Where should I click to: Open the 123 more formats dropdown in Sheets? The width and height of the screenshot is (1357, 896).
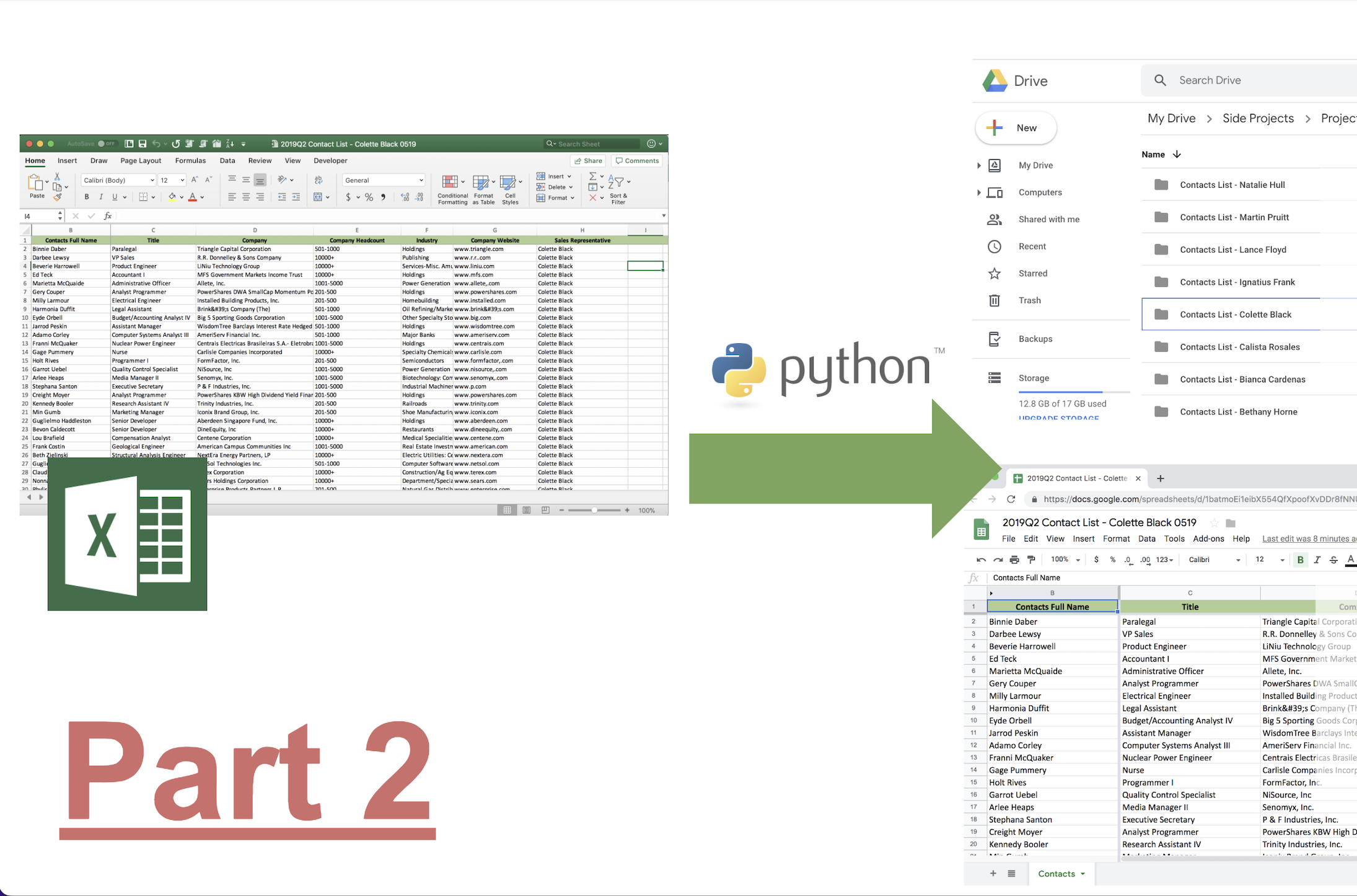coord(1165,560)
